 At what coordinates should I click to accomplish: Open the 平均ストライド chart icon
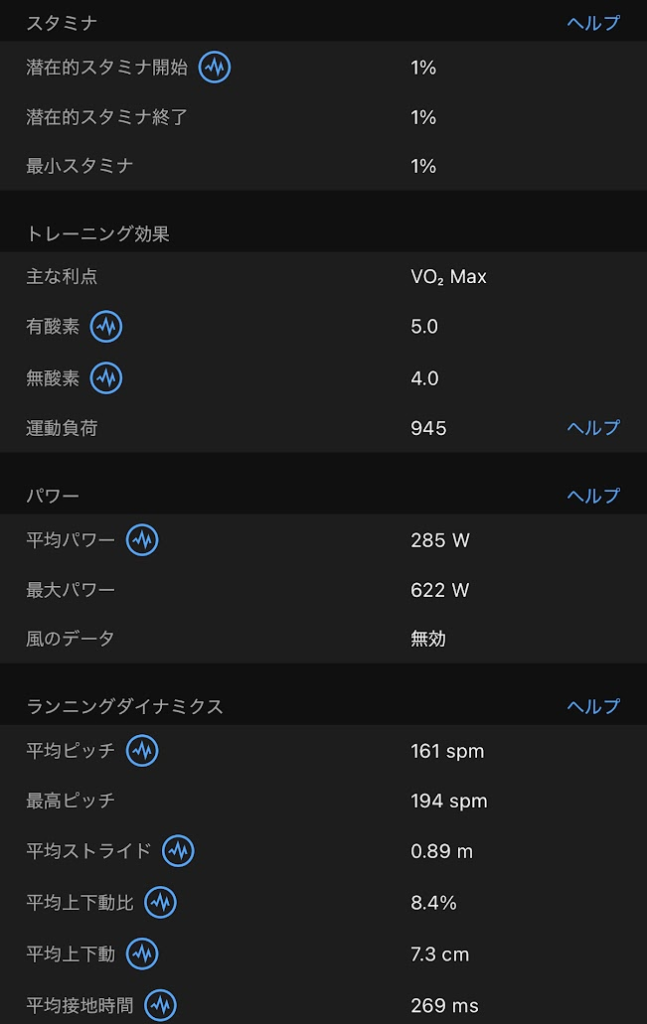[x=178, y=851]
